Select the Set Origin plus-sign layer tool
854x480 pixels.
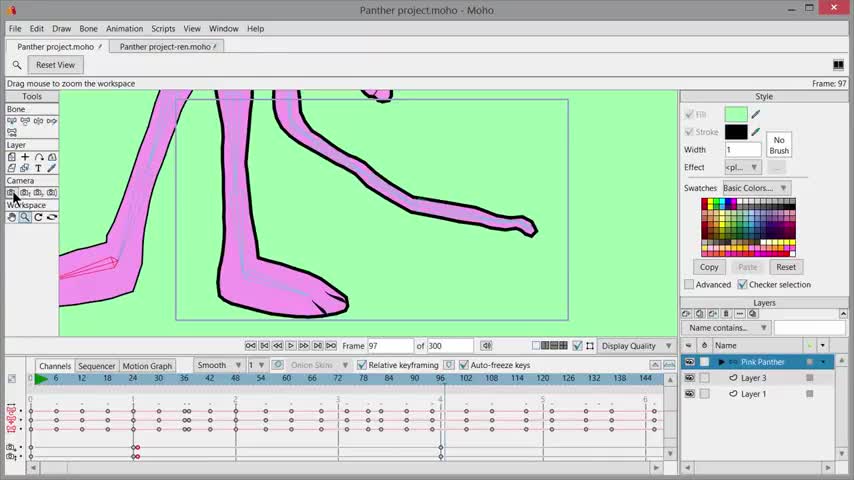coord(25,157)
